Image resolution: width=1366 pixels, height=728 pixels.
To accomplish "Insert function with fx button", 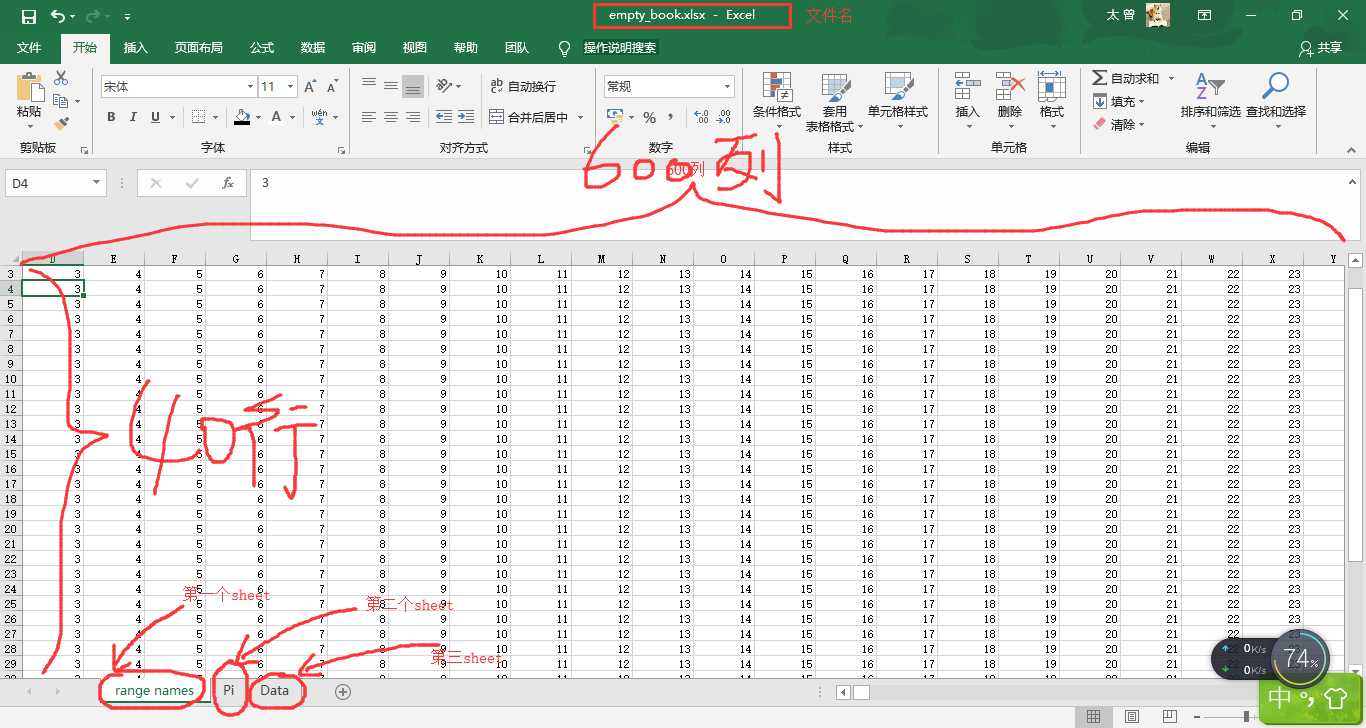I will click(228, 183).
